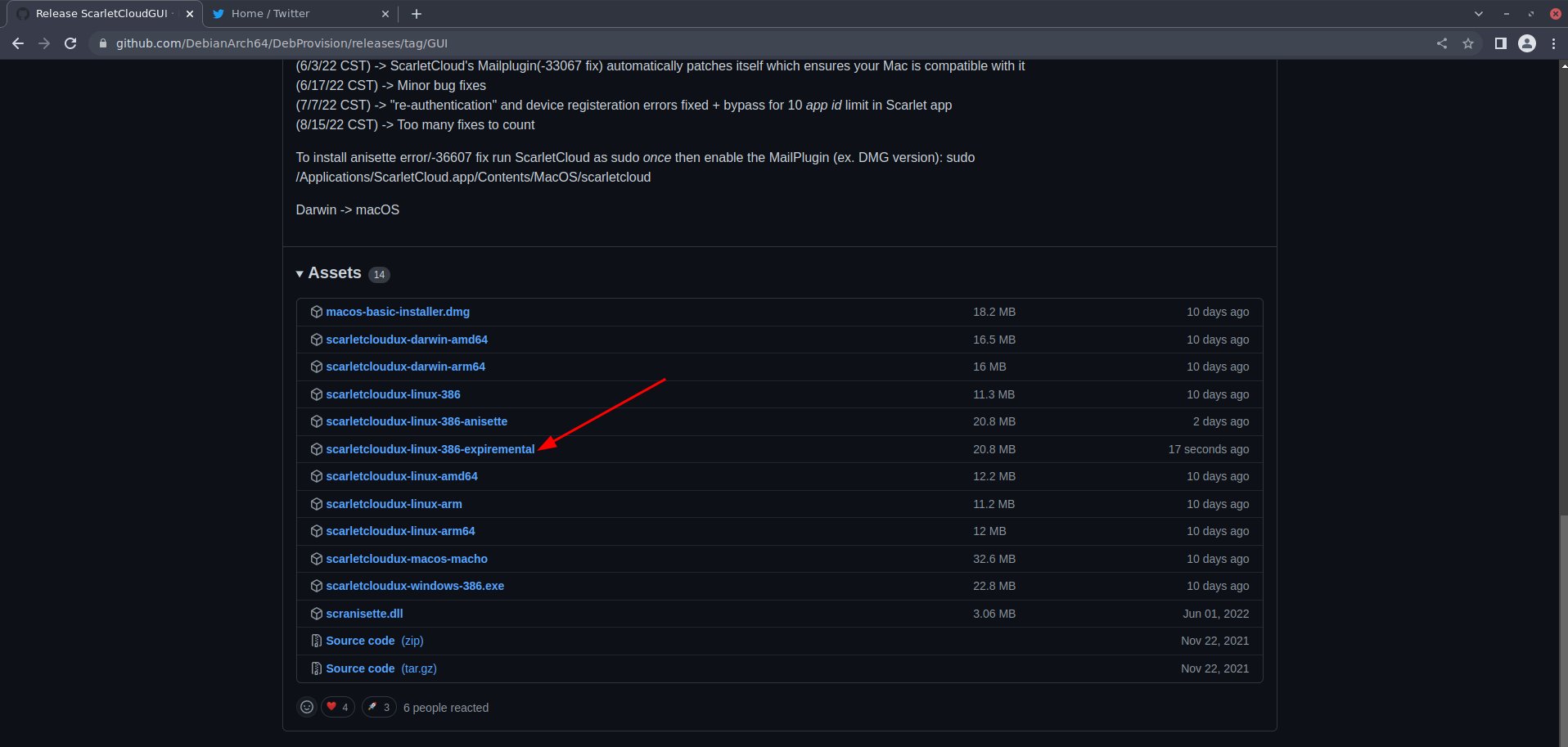Reload the GitHub release page
This screenshot has width=1568, height=747.
coord(72,43)
